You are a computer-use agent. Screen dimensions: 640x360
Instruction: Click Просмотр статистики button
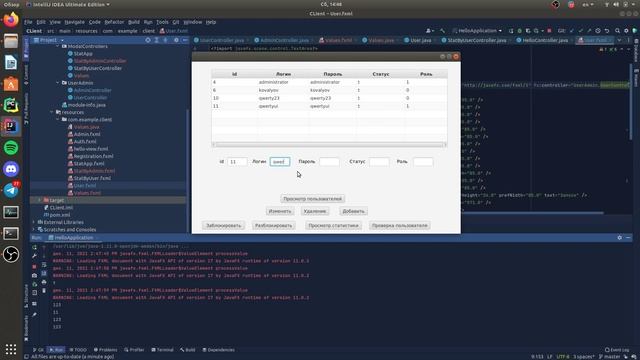[x=333, y=225]
